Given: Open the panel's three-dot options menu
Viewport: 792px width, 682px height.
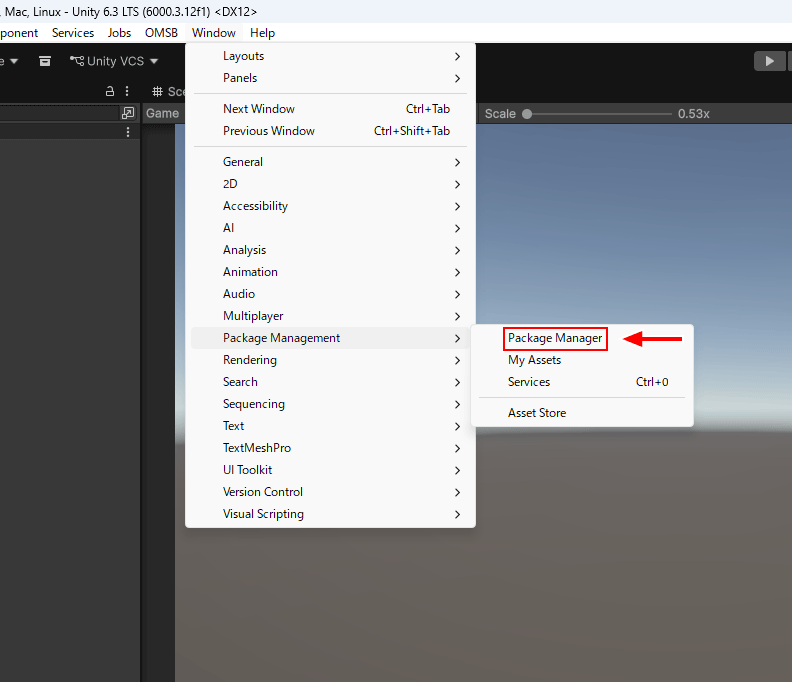Looking at the screenshot, I should pyautogui.click(x=127, y=91).
